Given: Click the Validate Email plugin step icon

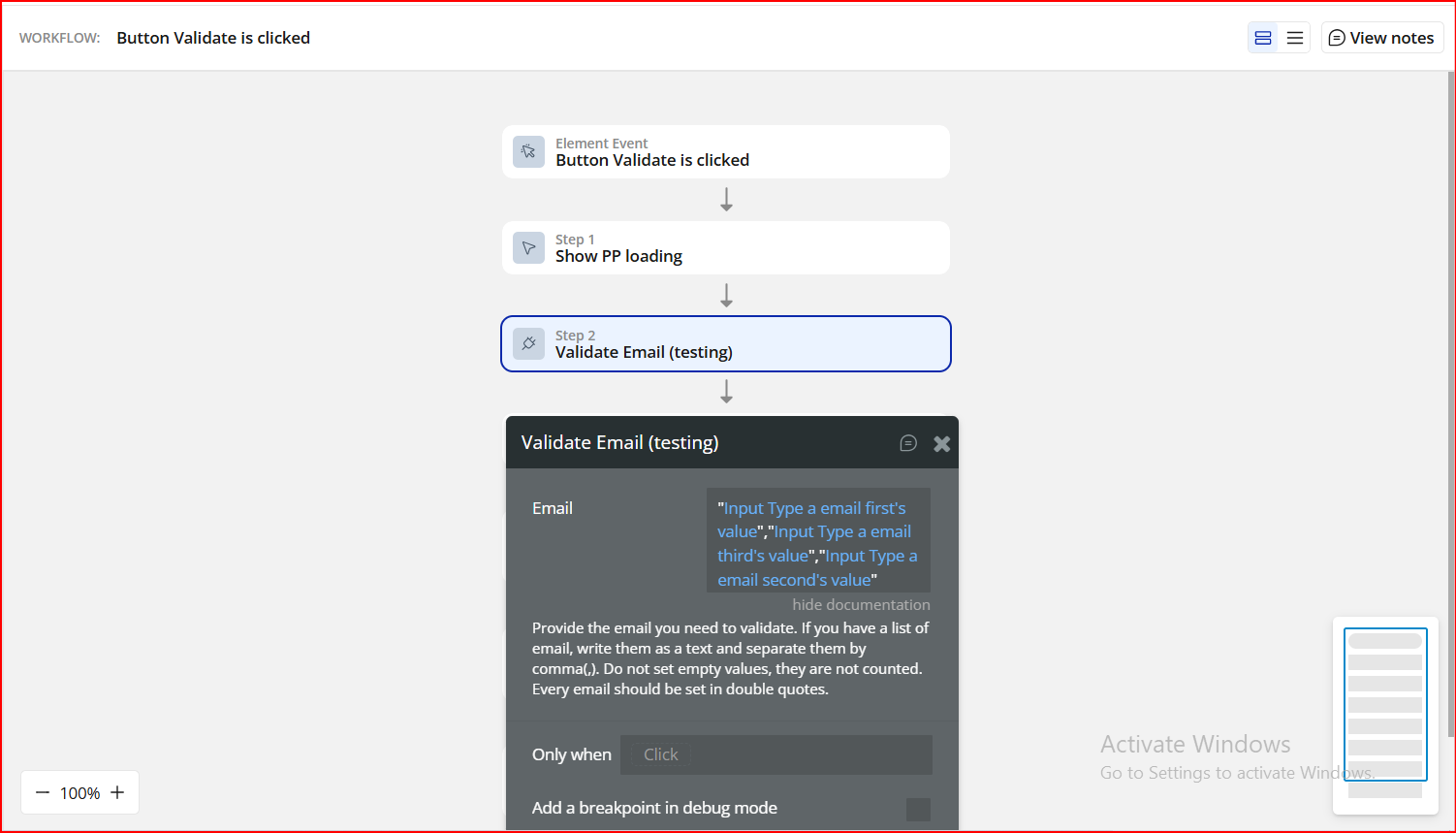Looking at the screenshot, I should (528, 343).
